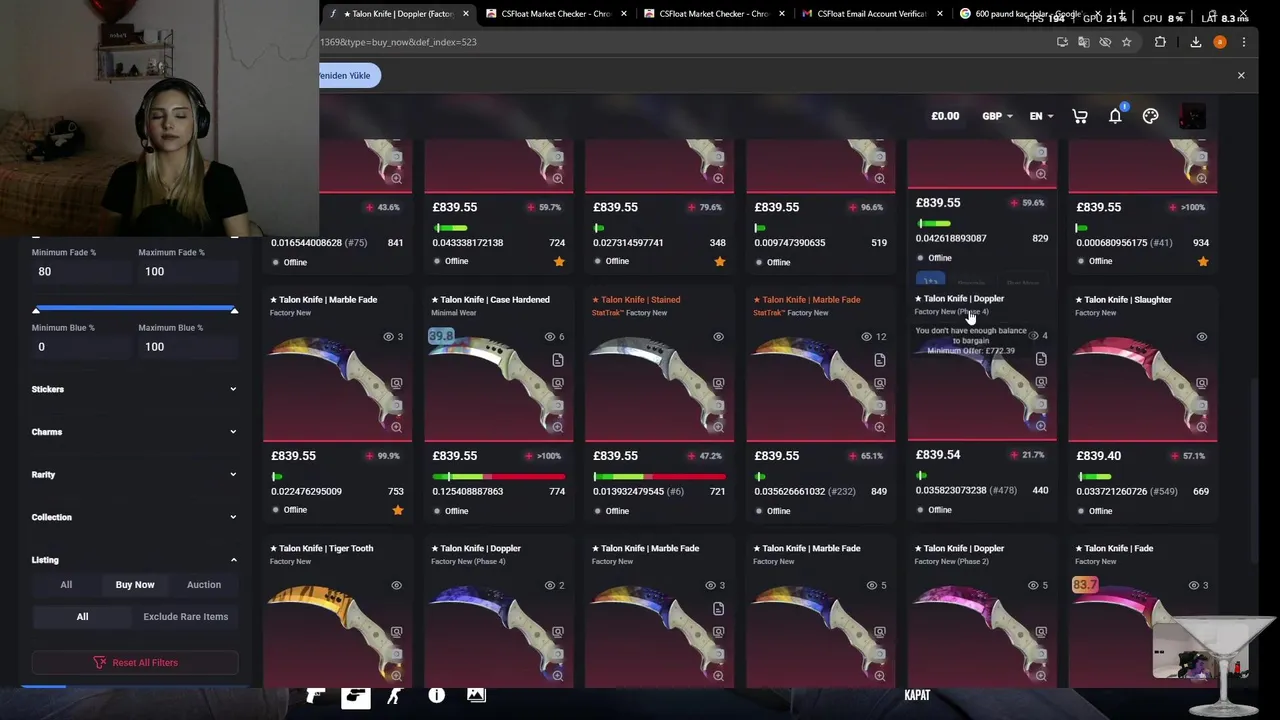
Task: Open the Chrome extensions puzzle icon
Action: tap(1160, 42)
